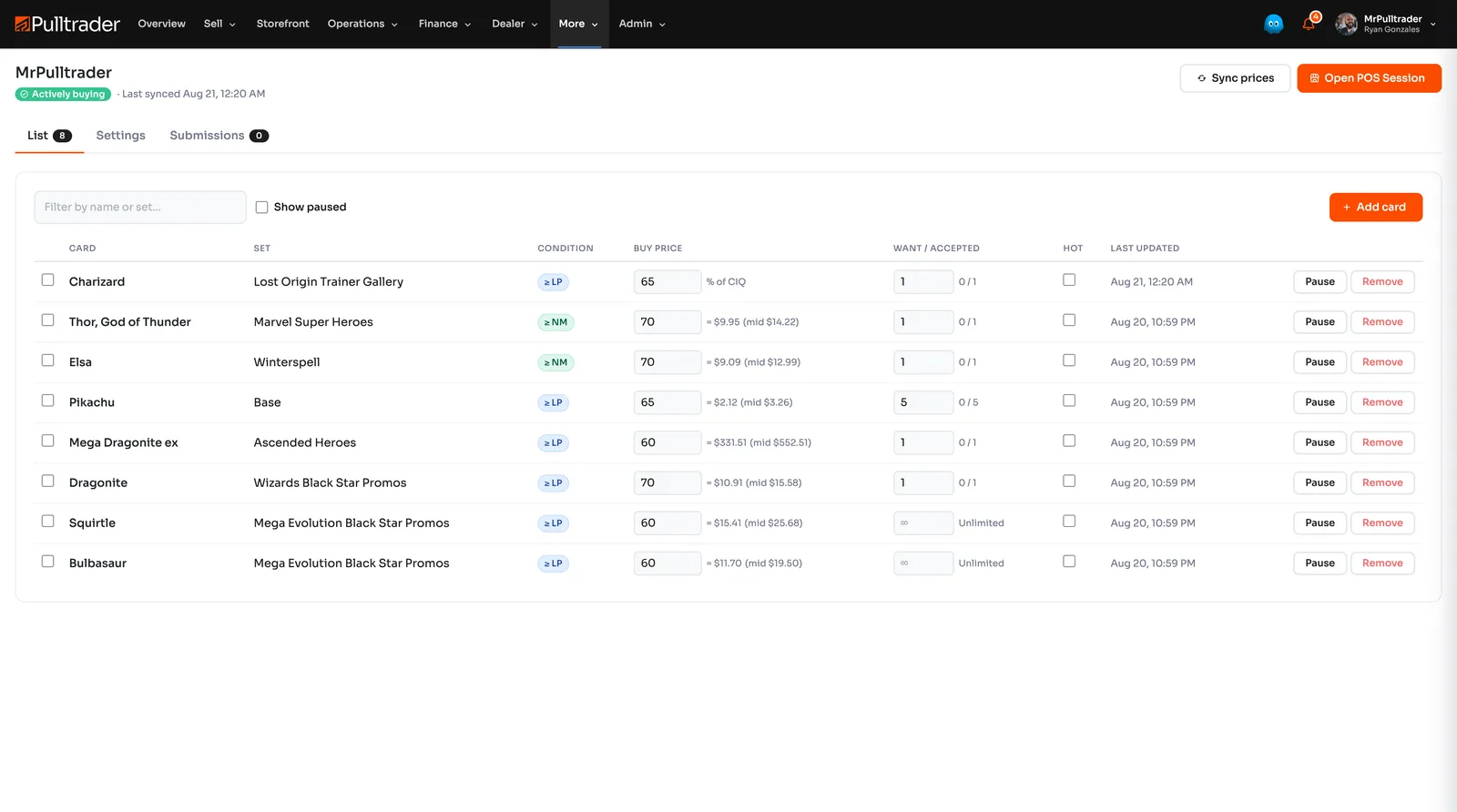Click the Thor, God of Thunder card name
Viewport: 1457px width, 812px height.
coord(130,322)
